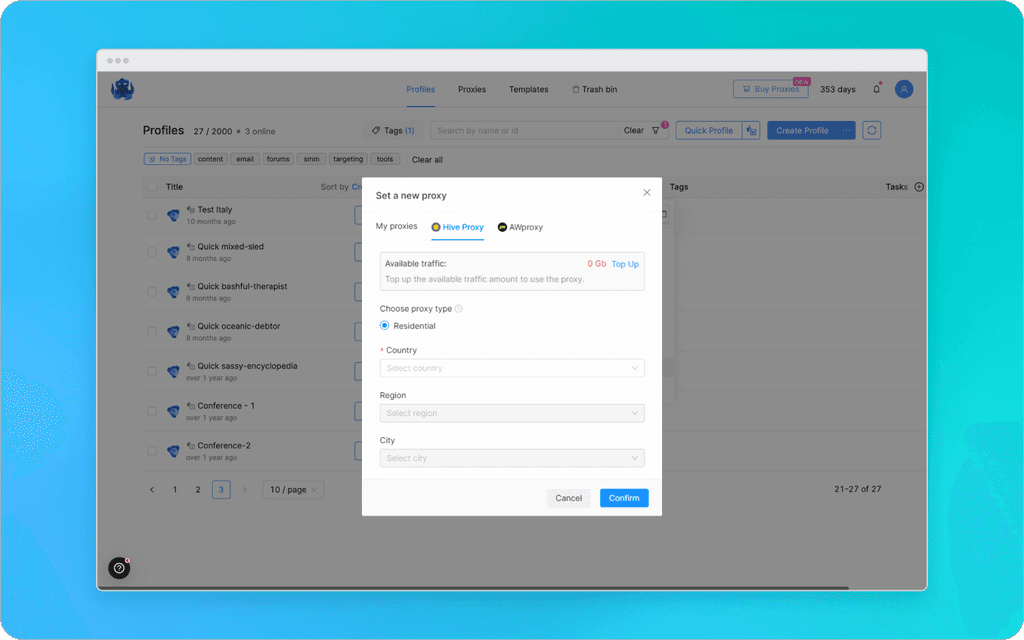The width and height of the screenshot is (1024, 640).
Task: Click the Top Up link
Action: click(625, 264)
